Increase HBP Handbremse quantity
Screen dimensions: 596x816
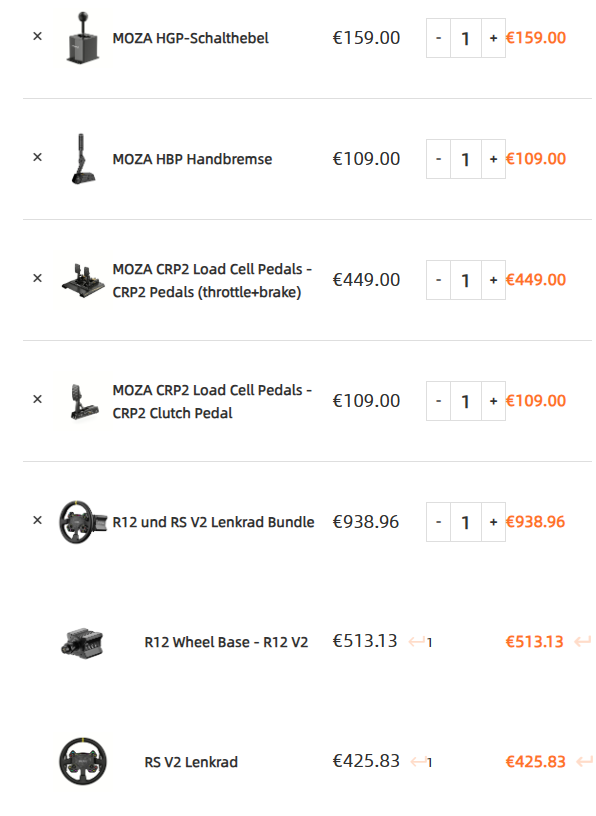click(493, 159)
